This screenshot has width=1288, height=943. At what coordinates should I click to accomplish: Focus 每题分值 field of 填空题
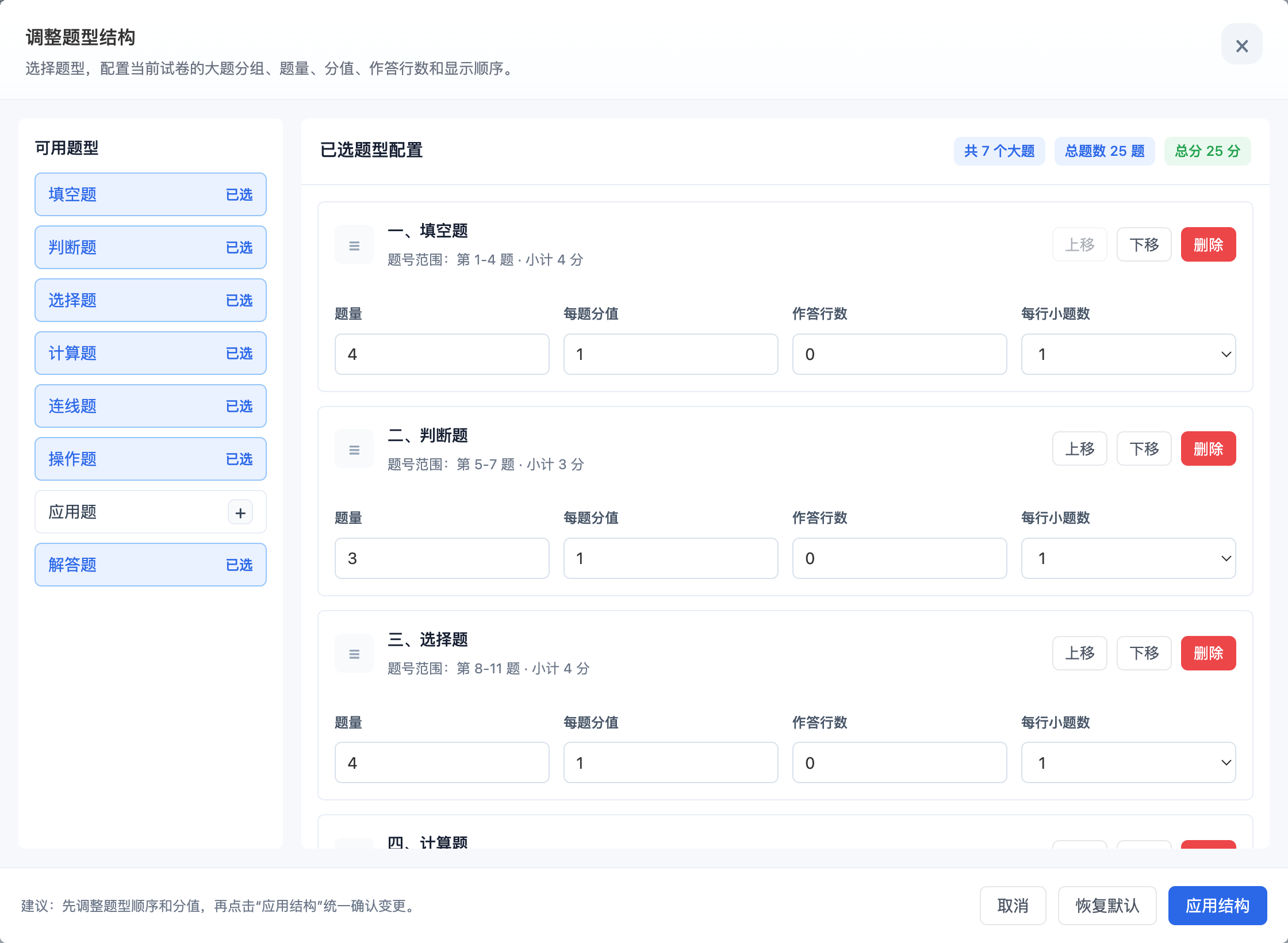(670, 354)
